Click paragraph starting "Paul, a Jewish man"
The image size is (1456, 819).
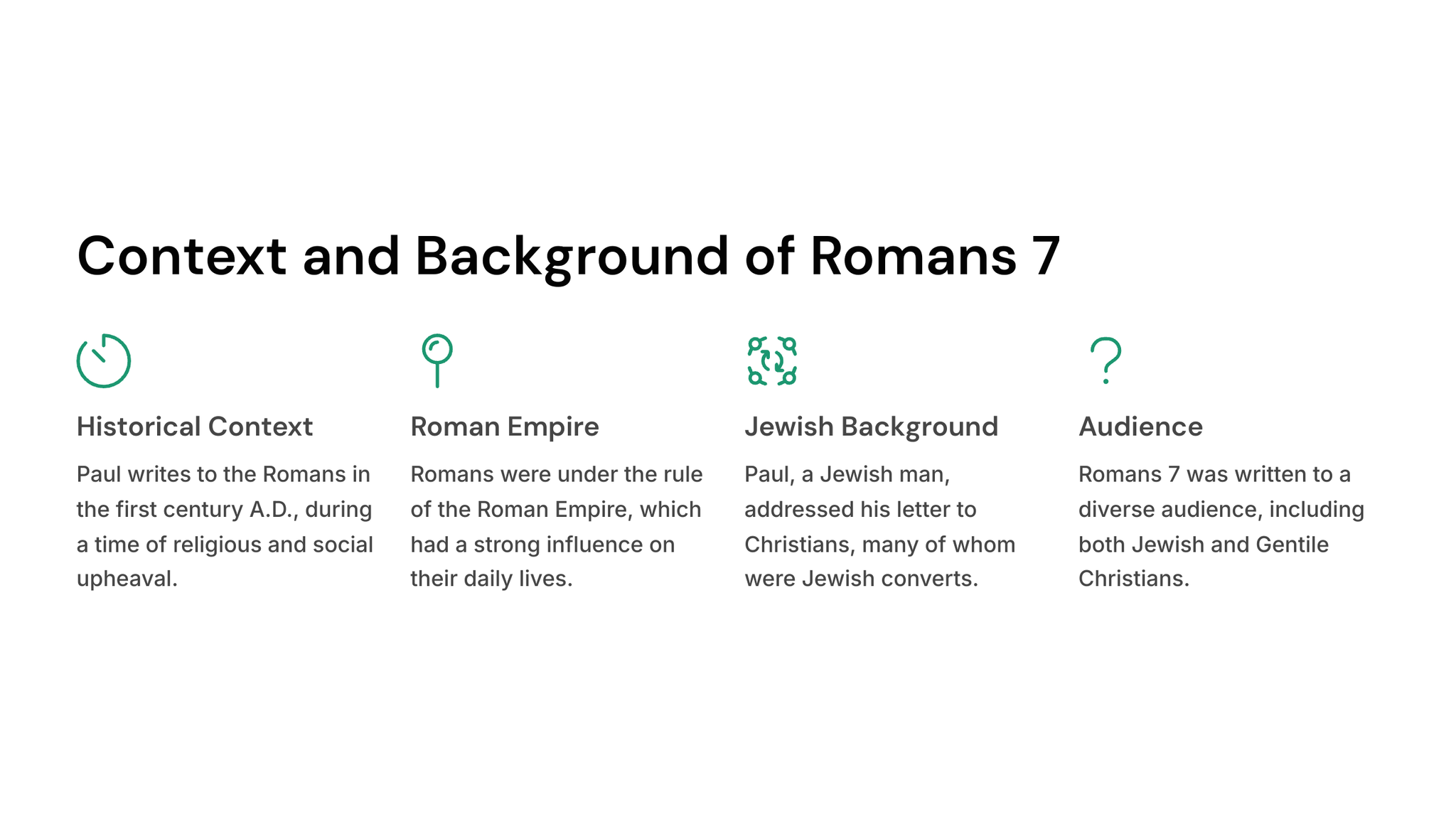[880, 526]
